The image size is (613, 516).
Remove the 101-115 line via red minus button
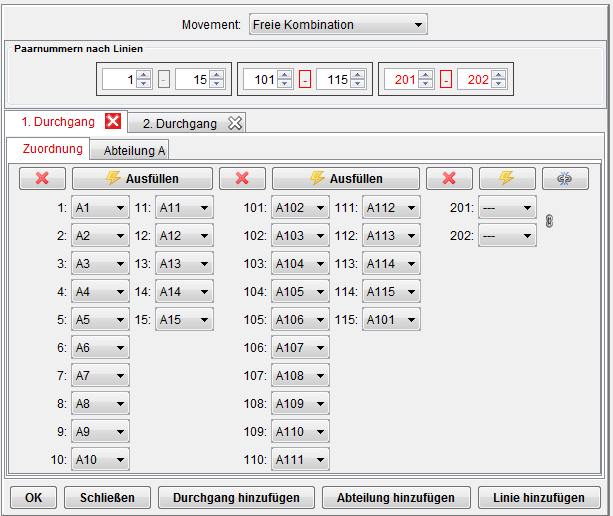[x=304, y=79]
